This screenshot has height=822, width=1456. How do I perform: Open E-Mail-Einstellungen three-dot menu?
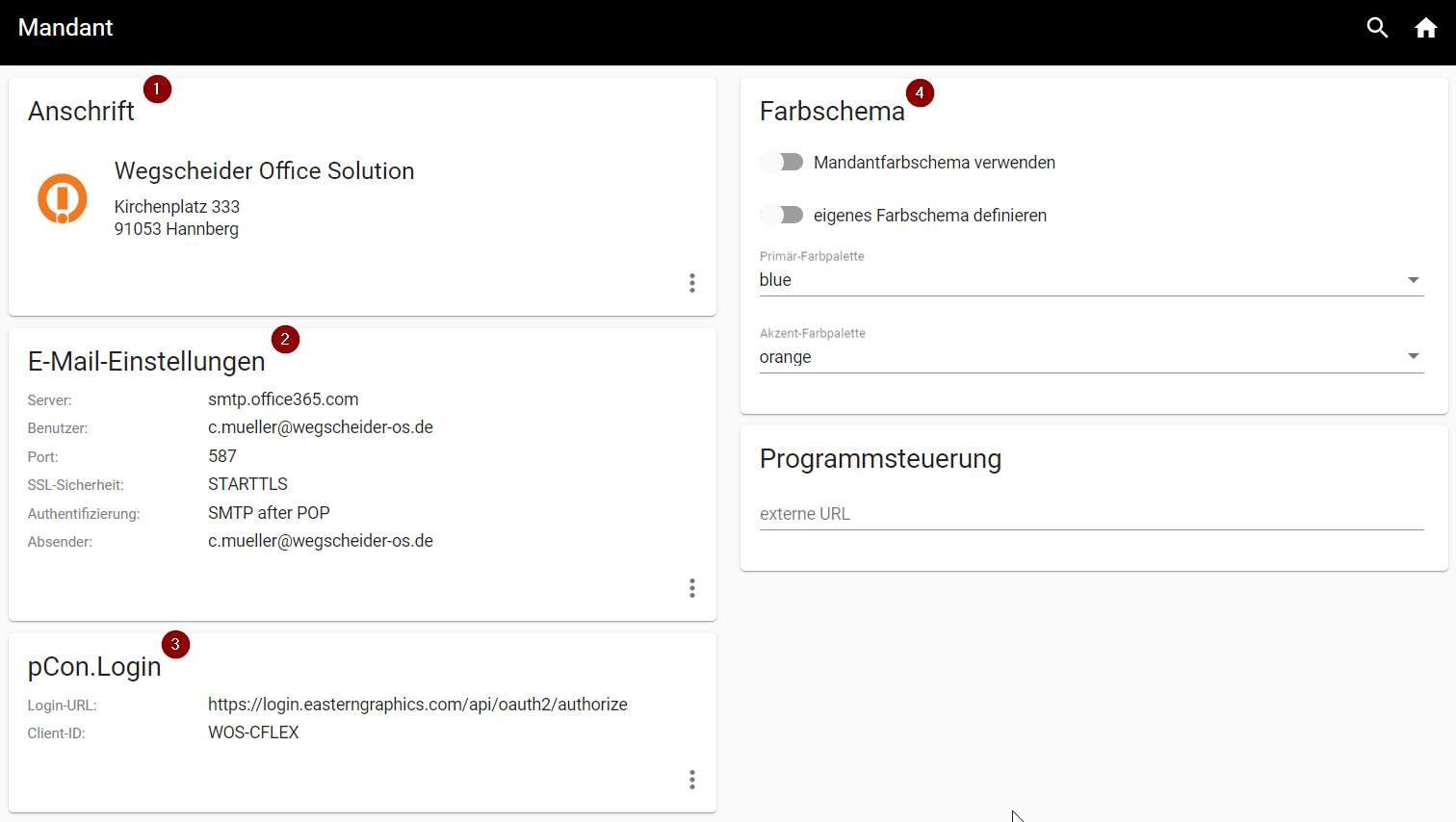(x=691, y=588)
